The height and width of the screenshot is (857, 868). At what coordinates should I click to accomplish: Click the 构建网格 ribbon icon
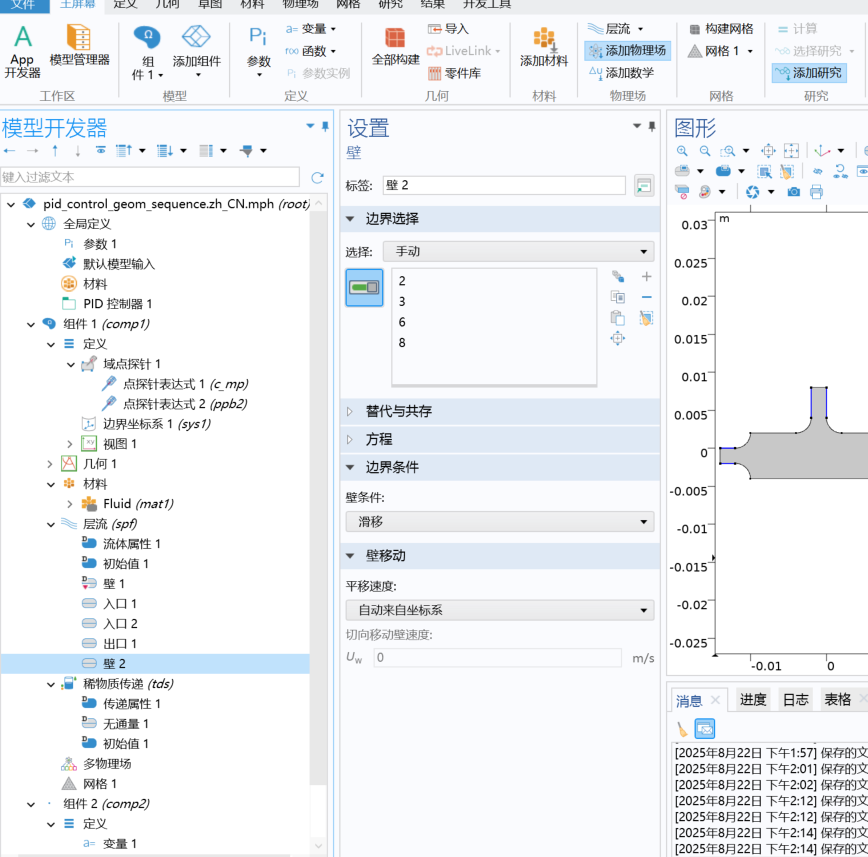(720, 30)
